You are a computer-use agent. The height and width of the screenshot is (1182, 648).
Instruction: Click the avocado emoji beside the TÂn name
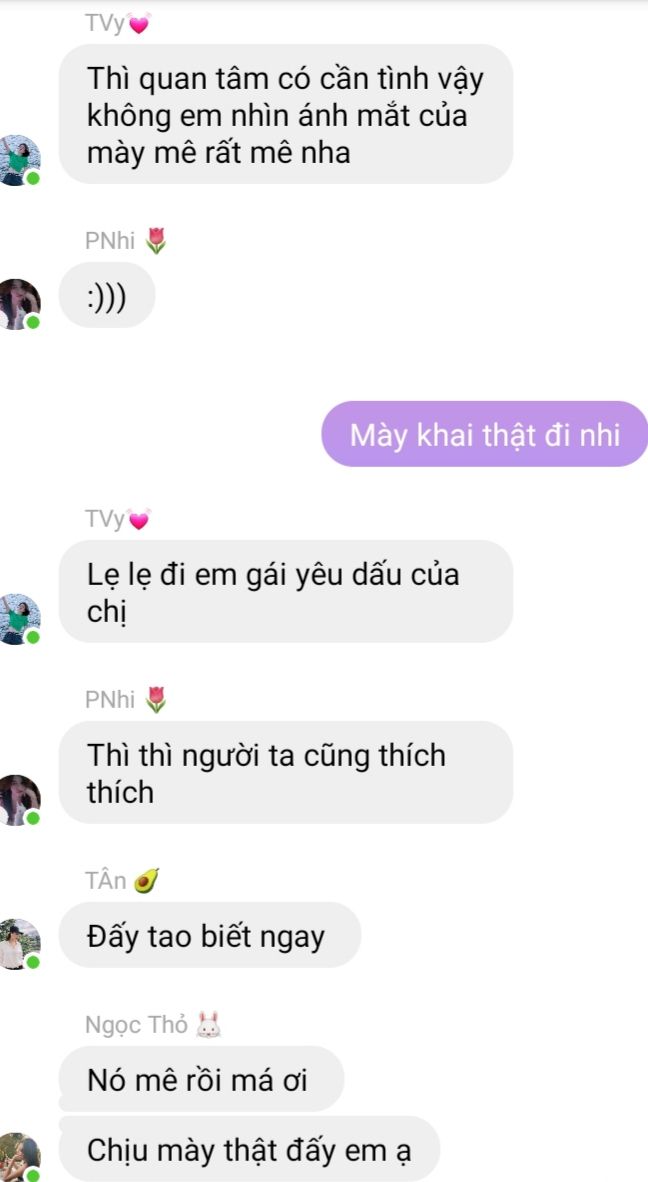[x=146, y=880]
